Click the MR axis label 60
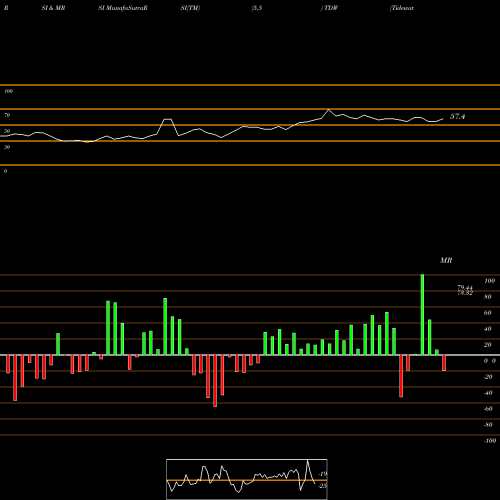Image resolution: width=500 pixels, height=500 pixels. tap(487, 313)
